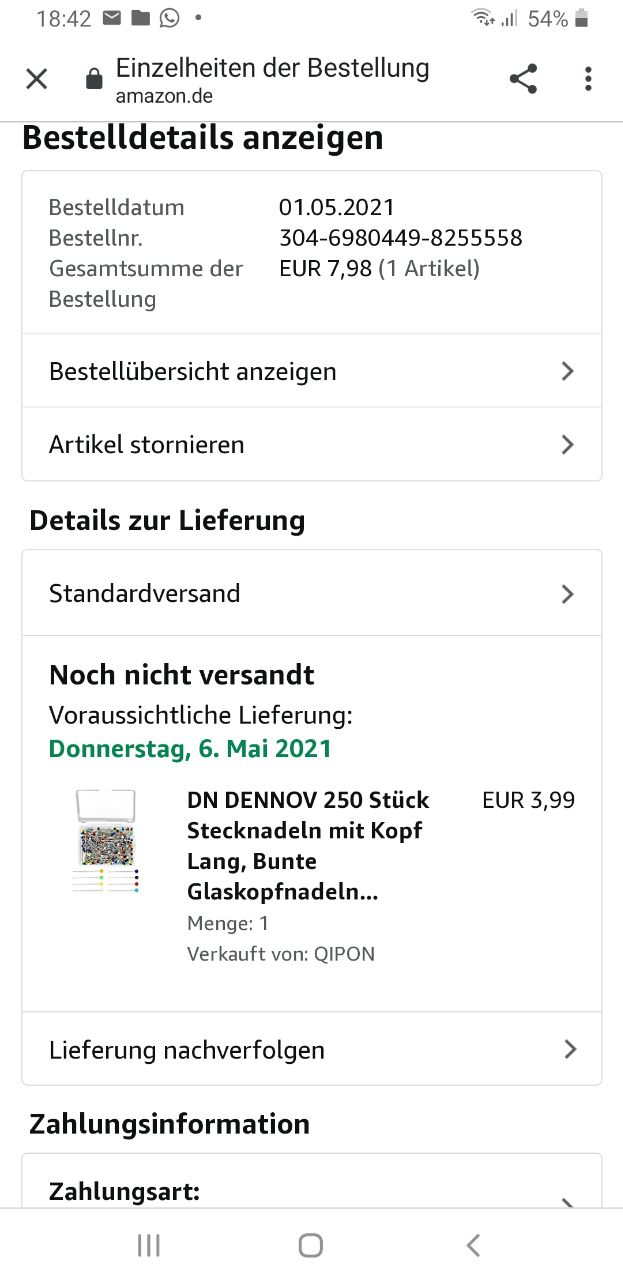Viewport: 623px width, 1280px height.
Task: Close the browser tab with X icon
Action: click(x=37, y=79)
